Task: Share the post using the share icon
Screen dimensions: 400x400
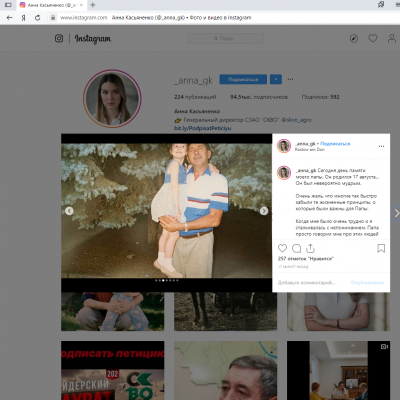Action: [310, 248]
